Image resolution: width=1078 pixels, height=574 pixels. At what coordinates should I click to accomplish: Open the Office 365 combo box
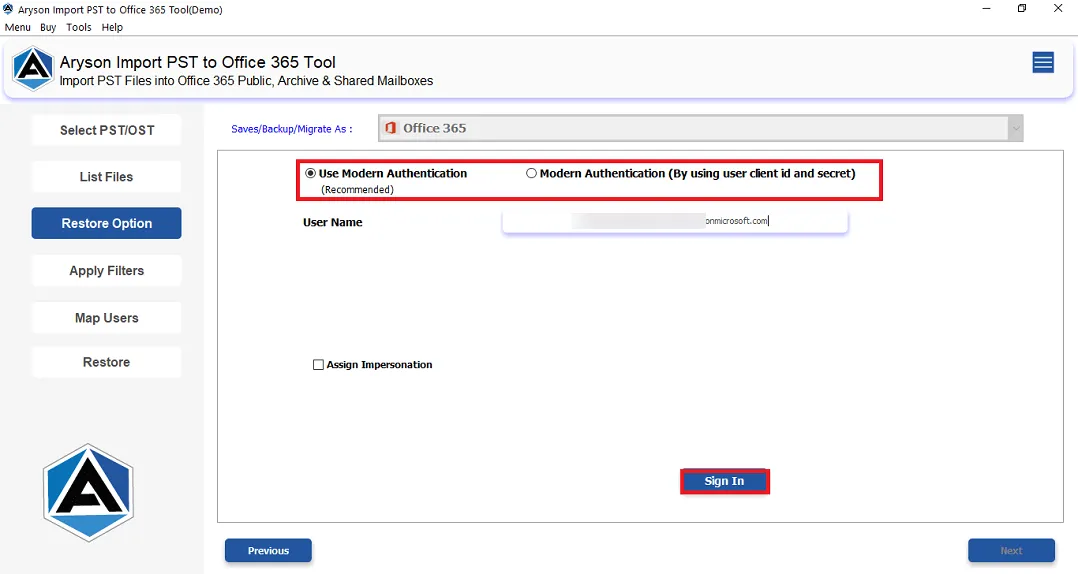(700, 129)
